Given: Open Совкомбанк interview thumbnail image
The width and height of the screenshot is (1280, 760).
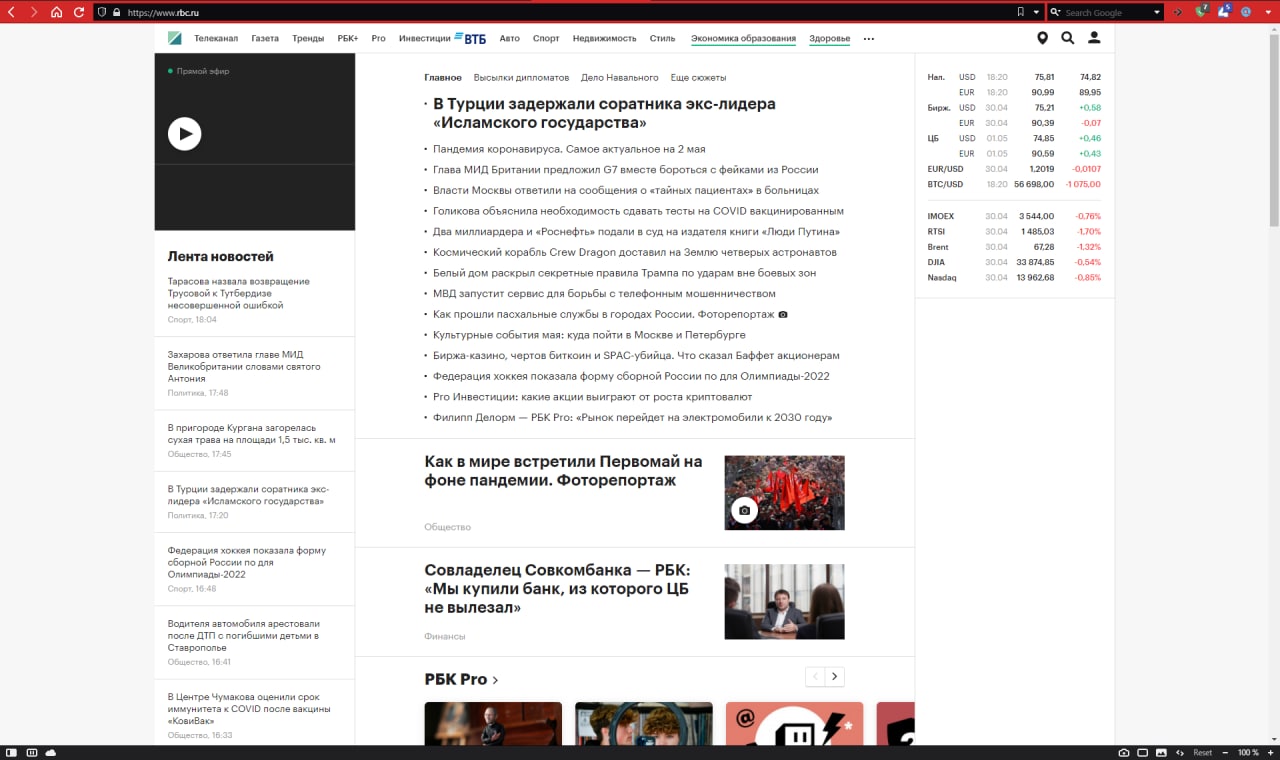Looking at the screenshot, I should (x=784, y=602).
